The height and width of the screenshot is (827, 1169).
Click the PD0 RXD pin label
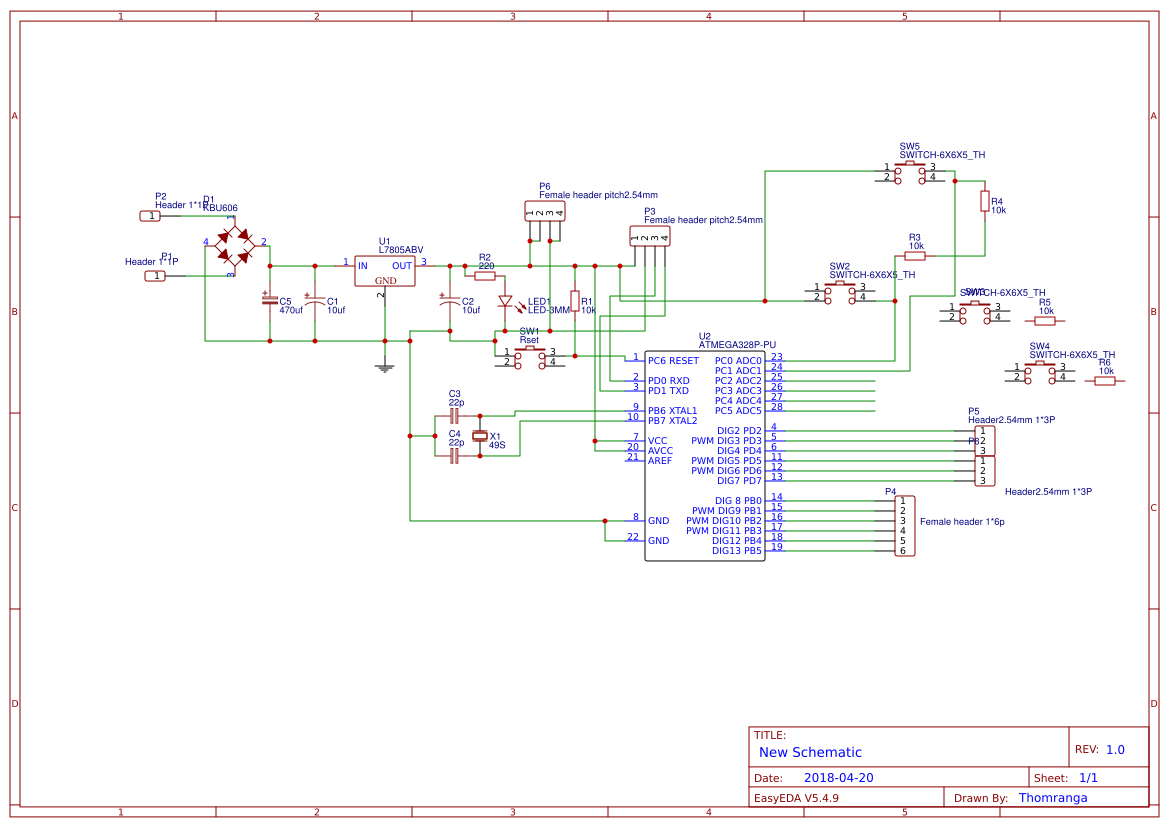pos(669,381)
